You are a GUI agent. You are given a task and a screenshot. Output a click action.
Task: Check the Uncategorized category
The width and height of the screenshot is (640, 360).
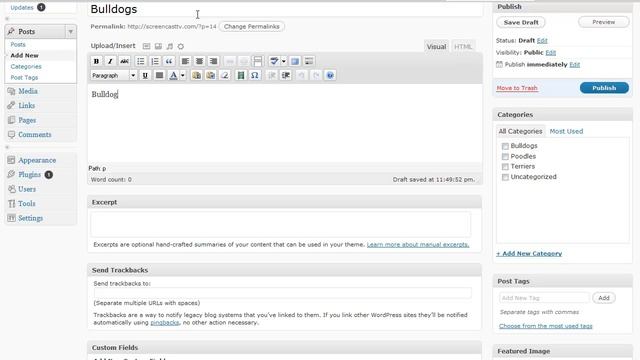coord(505,177)
